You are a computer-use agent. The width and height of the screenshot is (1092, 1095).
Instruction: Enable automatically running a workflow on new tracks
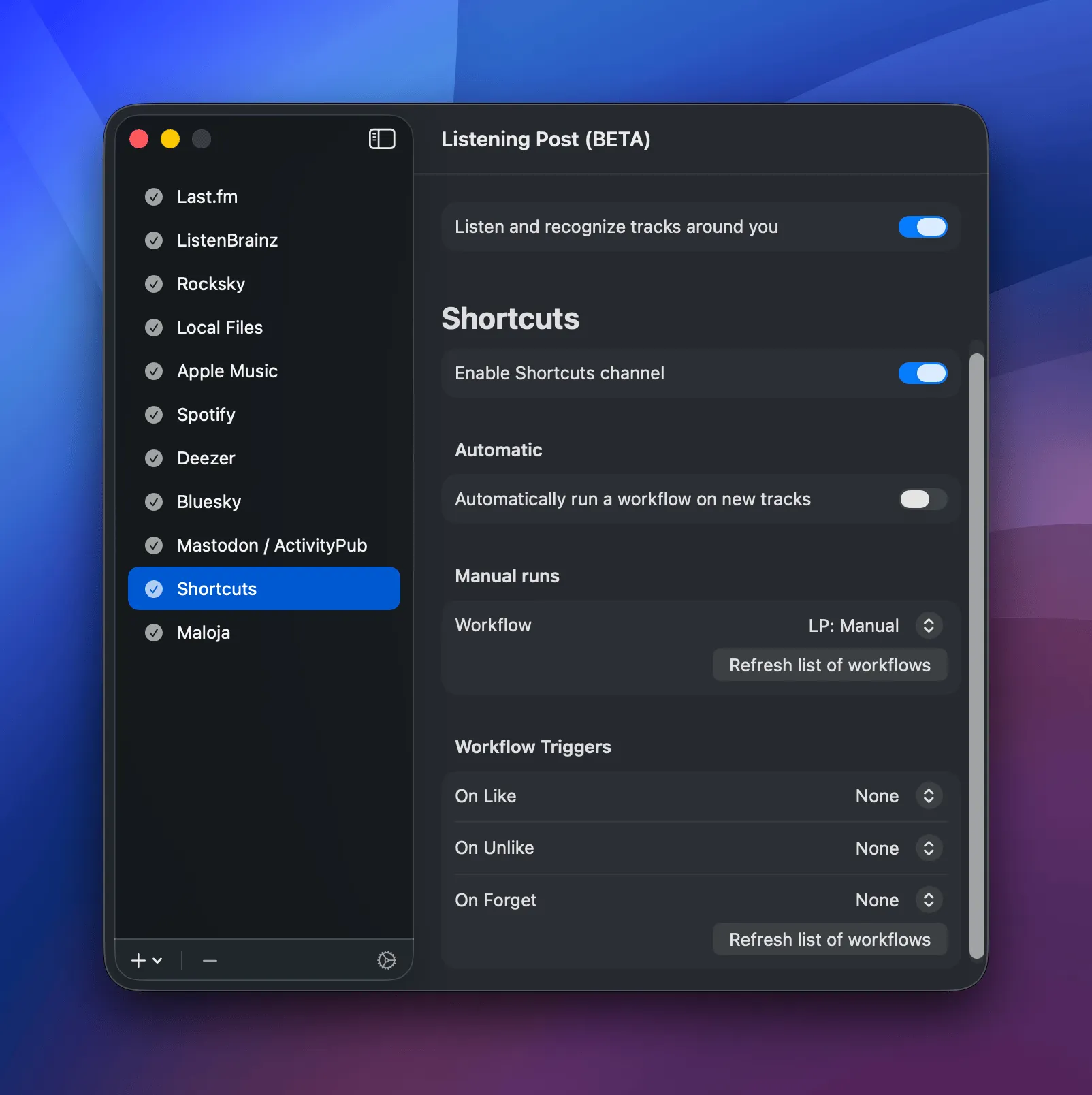pyautogui.click(x=921, y=499)
